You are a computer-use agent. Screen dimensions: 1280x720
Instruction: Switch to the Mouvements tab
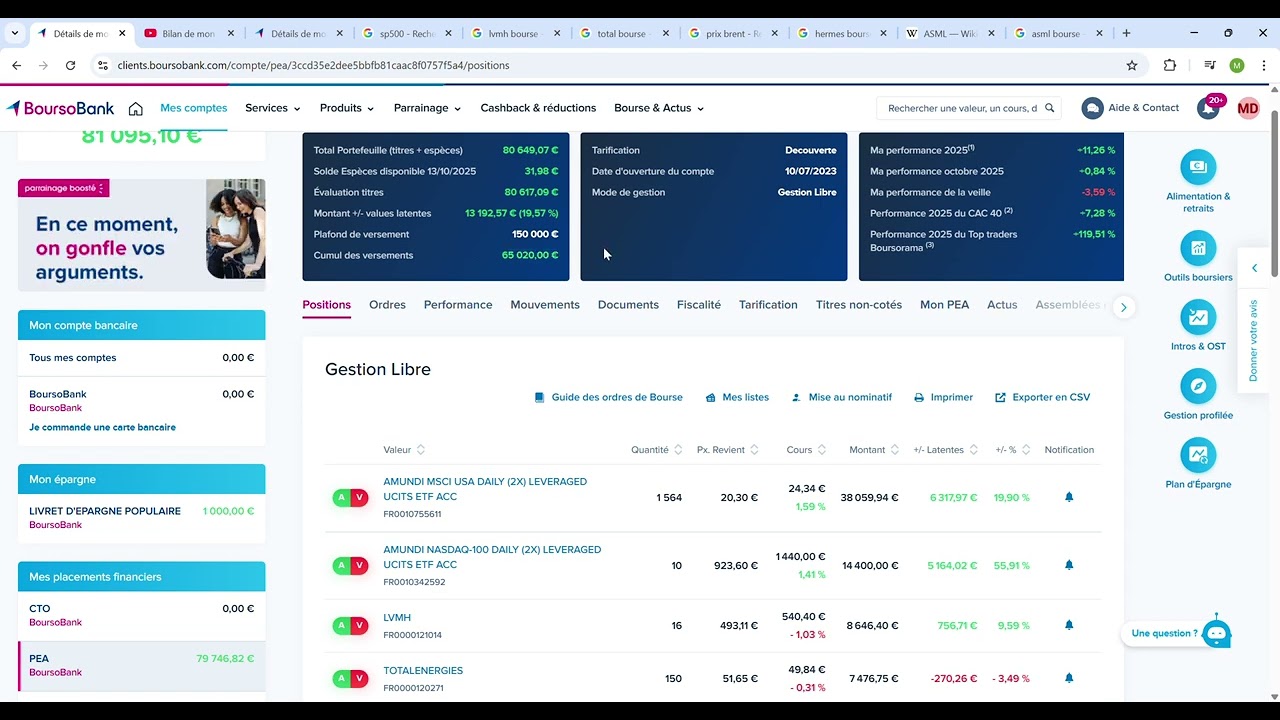pos(545,305)
